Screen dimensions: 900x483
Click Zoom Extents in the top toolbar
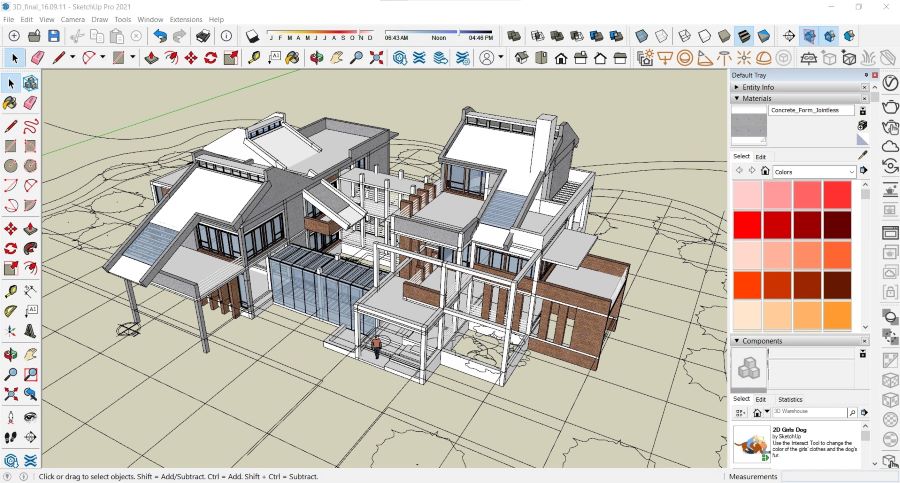(377, 57)
